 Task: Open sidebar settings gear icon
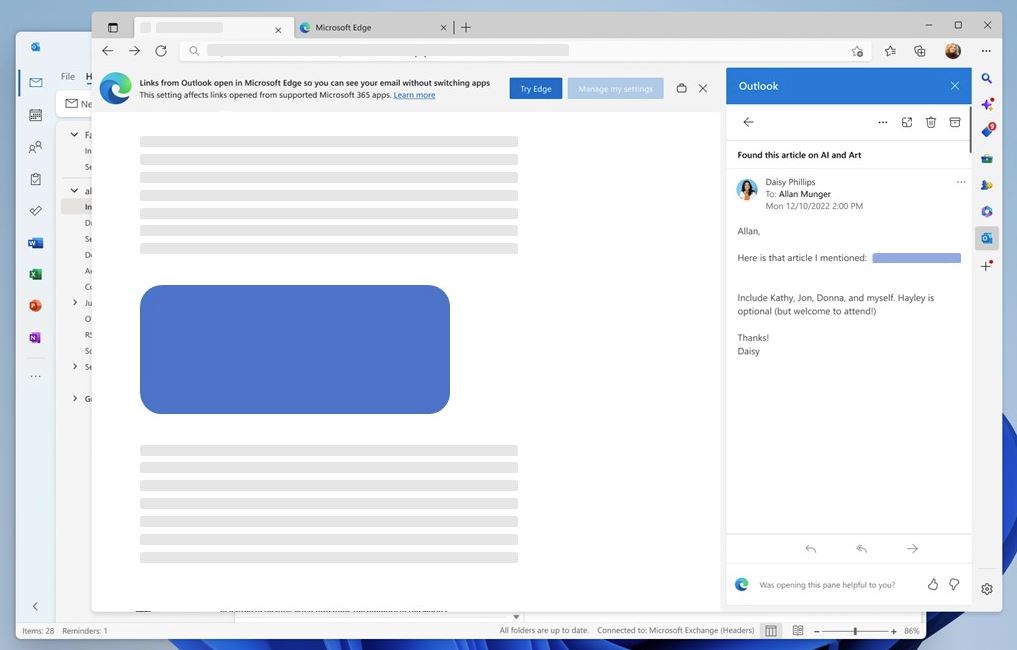tap(987, 589)
